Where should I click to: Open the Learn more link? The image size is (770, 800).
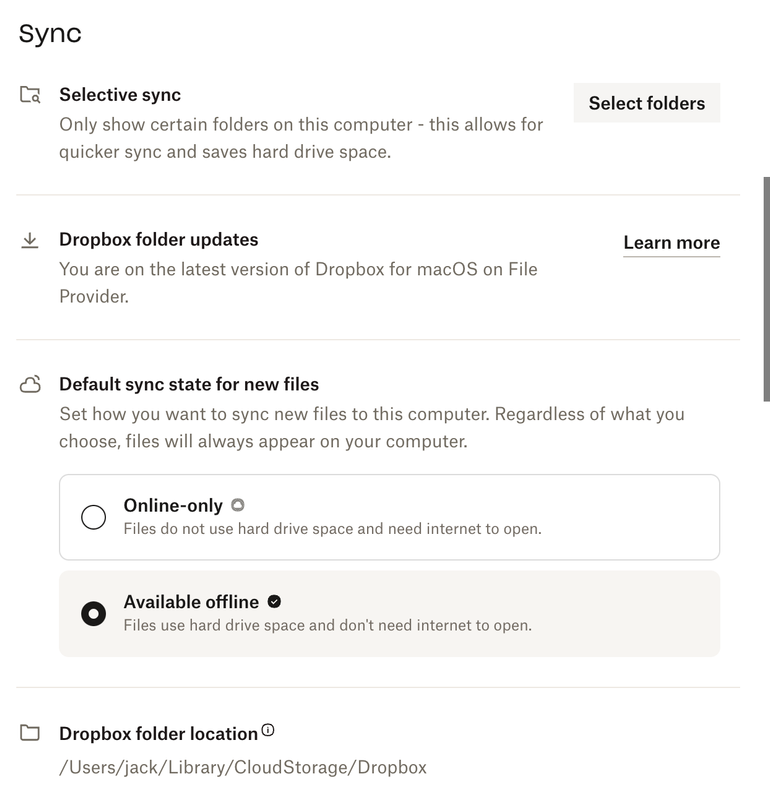(671, 243)
